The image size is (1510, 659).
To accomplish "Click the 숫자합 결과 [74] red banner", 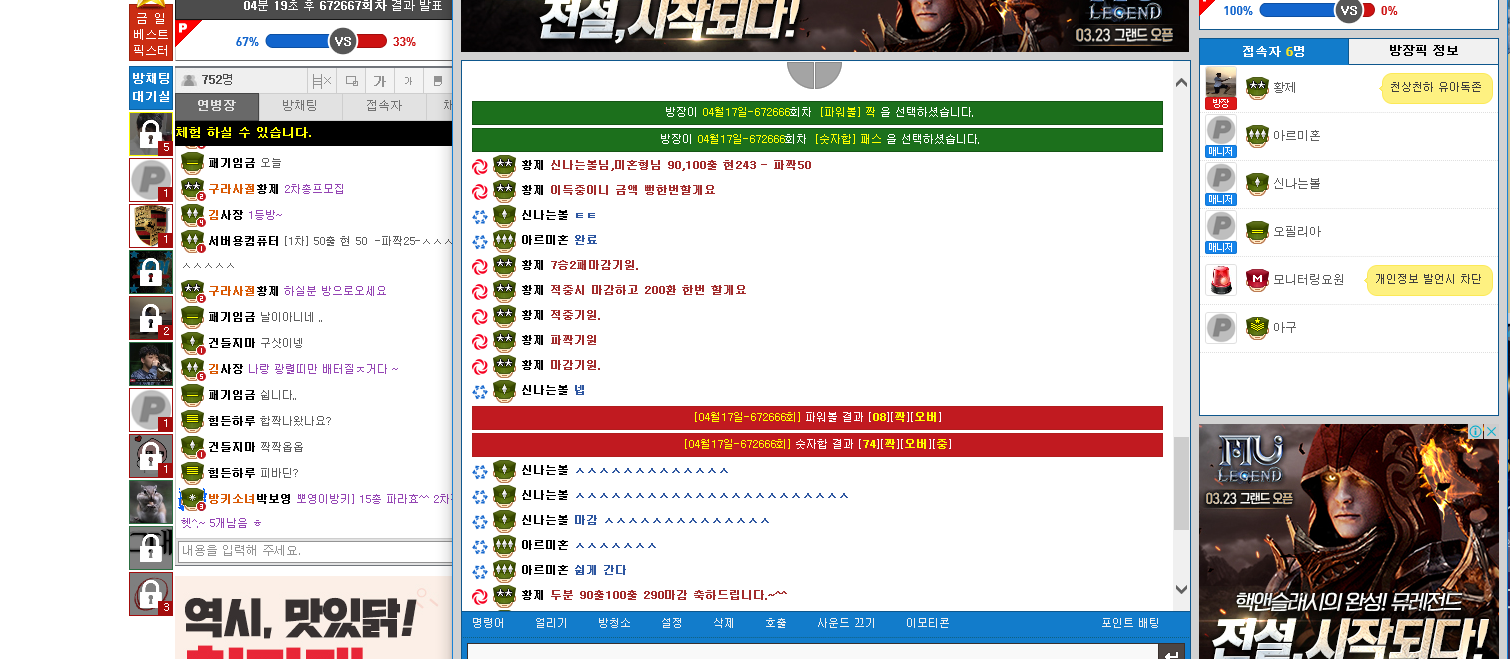I will coord(817,444).
